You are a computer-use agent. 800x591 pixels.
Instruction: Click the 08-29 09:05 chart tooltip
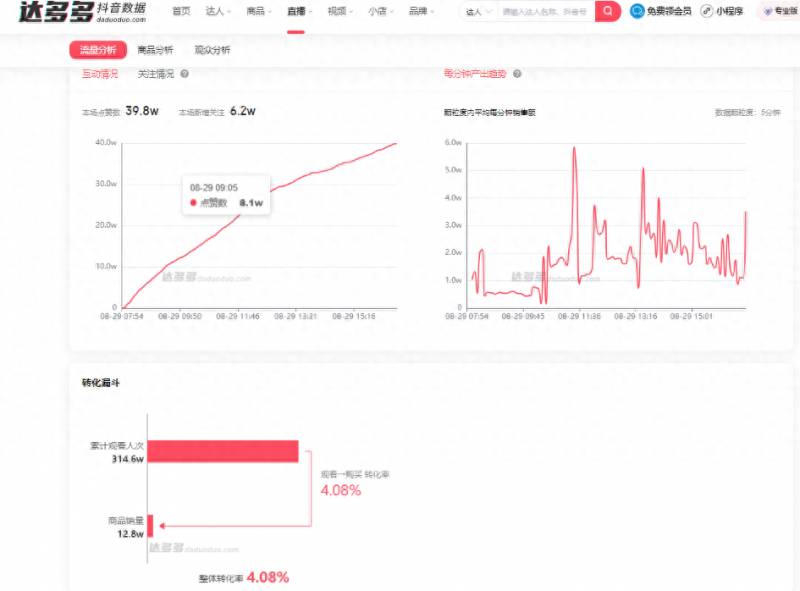[x=226, y=195]
